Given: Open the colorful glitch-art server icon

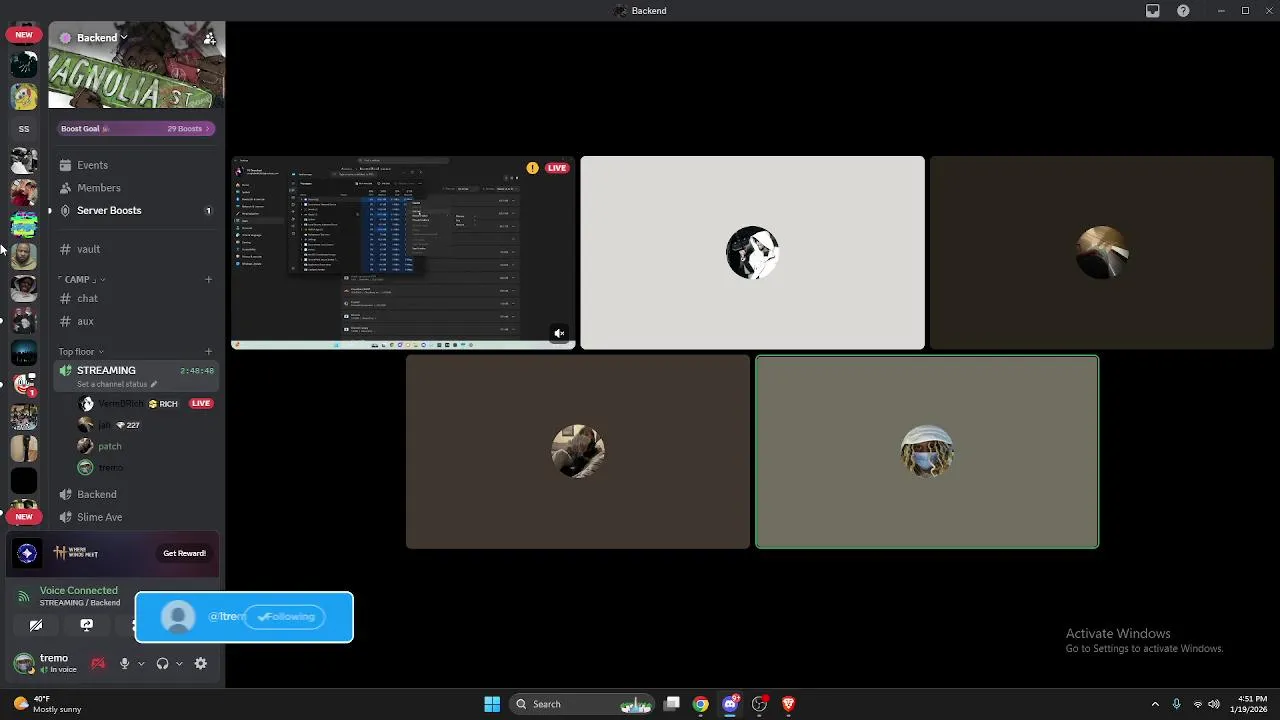Looking at the screenshot, I should (24, 225).
